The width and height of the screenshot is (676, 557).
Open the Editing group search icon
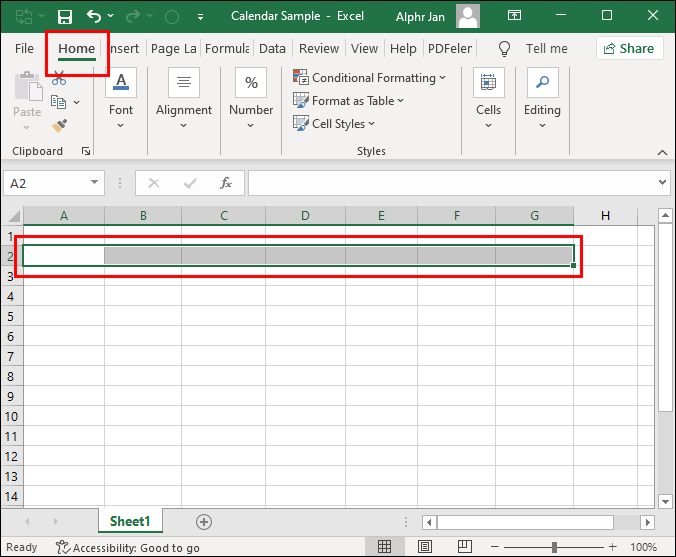(543, 82)
